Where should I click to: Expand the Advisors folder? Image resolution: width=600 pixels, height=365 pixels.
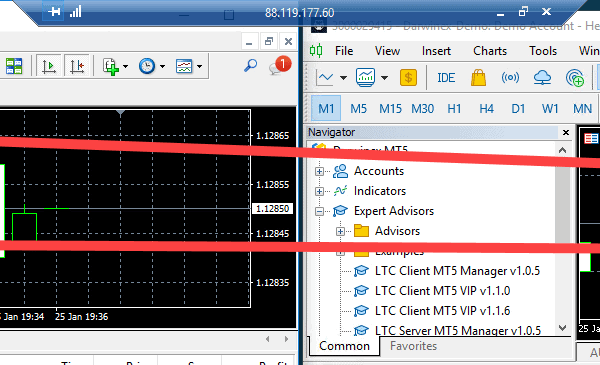point(340,231)
